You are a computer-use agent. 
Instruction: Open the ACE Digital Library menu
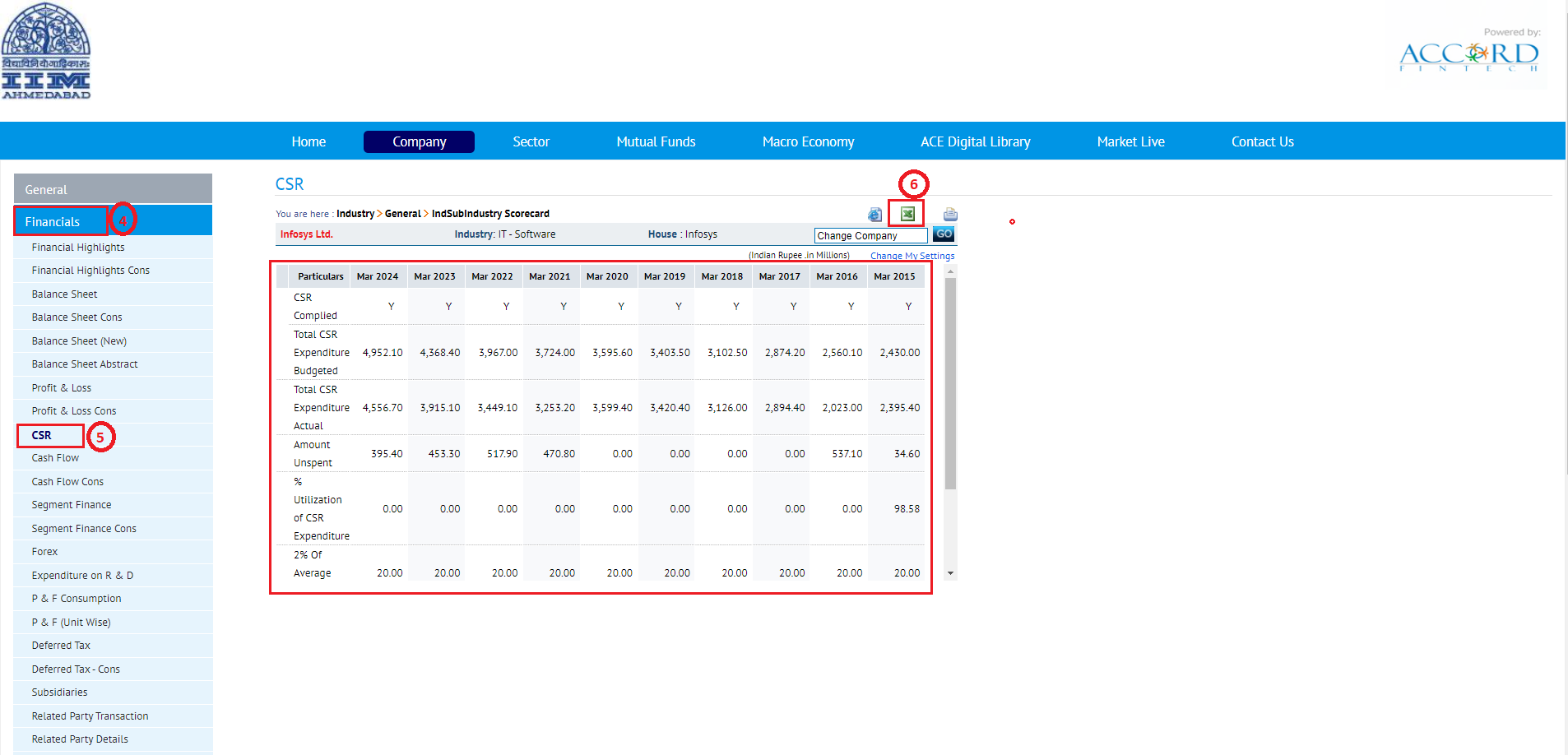[x=975, y=141]
